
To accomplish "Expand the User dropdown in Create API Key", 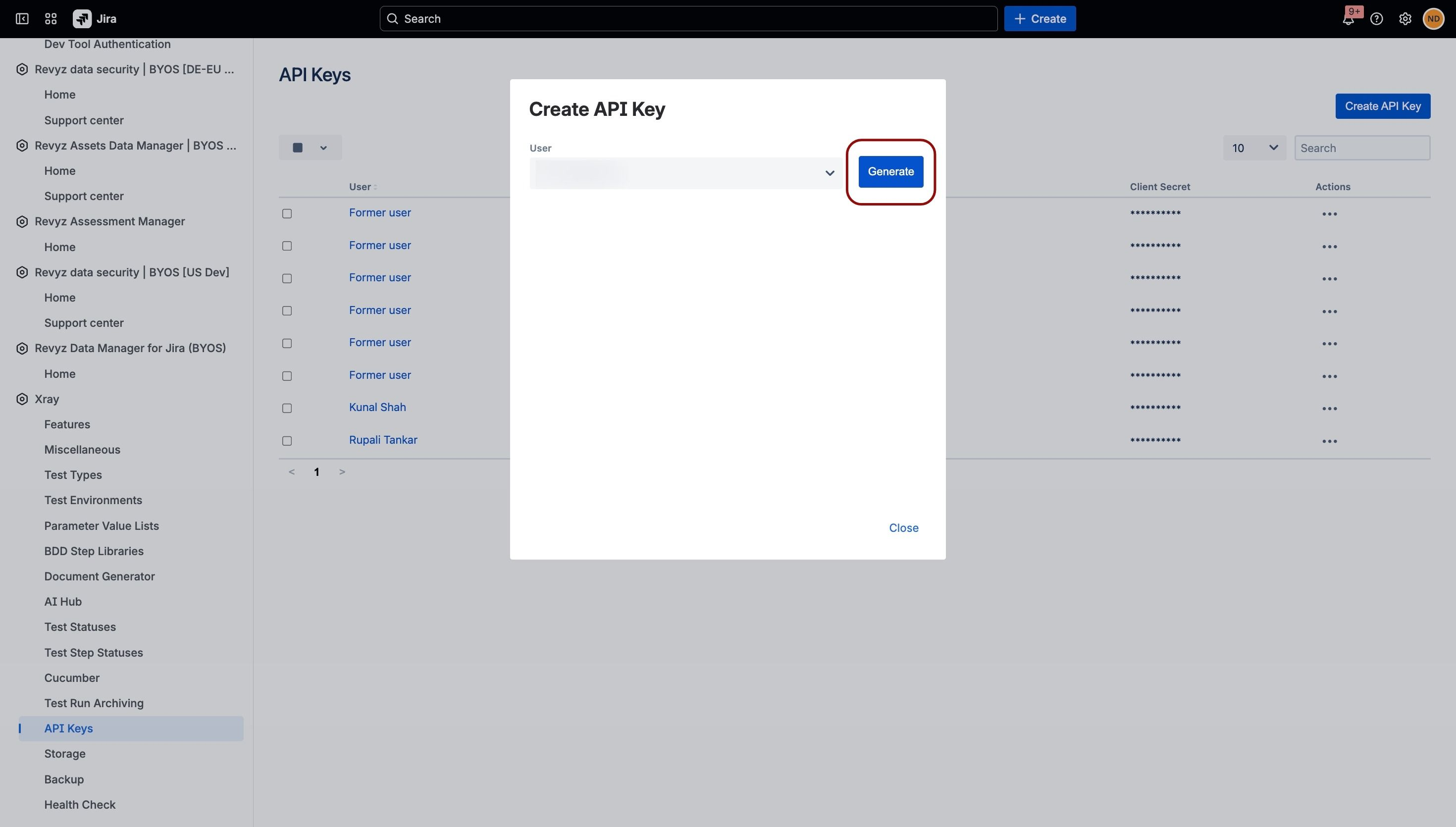I will click(685, 173).
